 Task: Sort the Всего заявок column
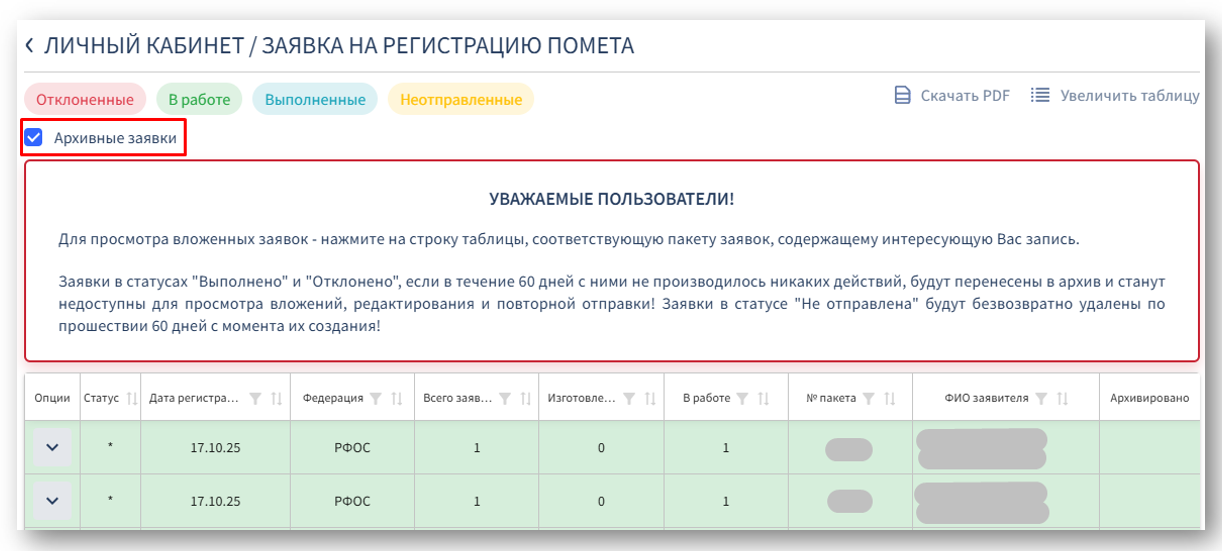[x=525, y=398]
